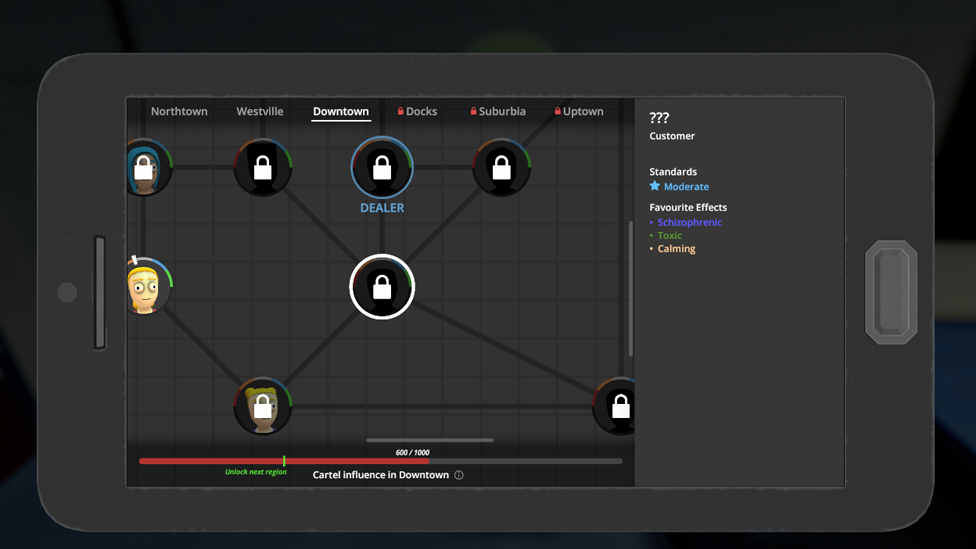
Task: Open the locked Suburbia tab
Action: pos(498,111)
